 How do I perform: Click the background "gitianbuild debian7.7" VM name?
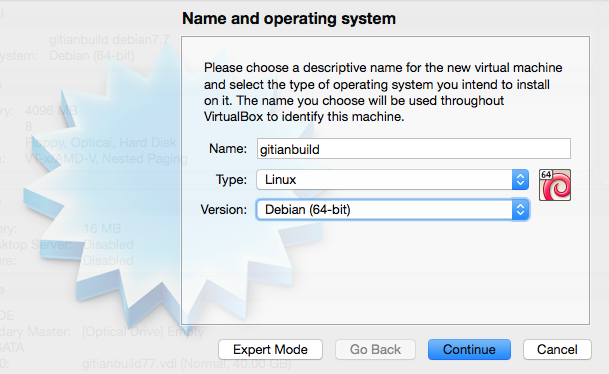tap(109, 40)
